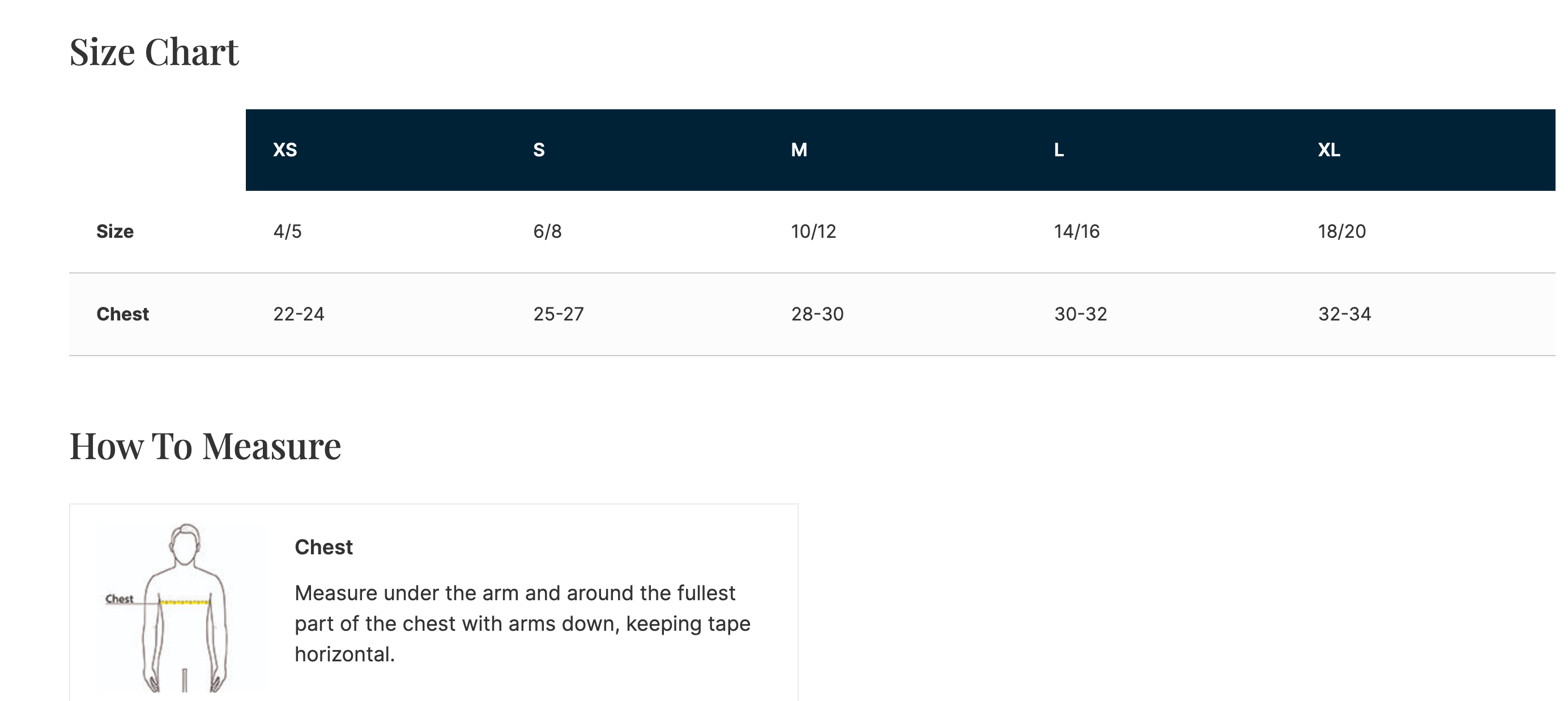Click the 22-24 chest measurement
Image resolution: width=1568 pixels, height=701 pixels.
299,314
